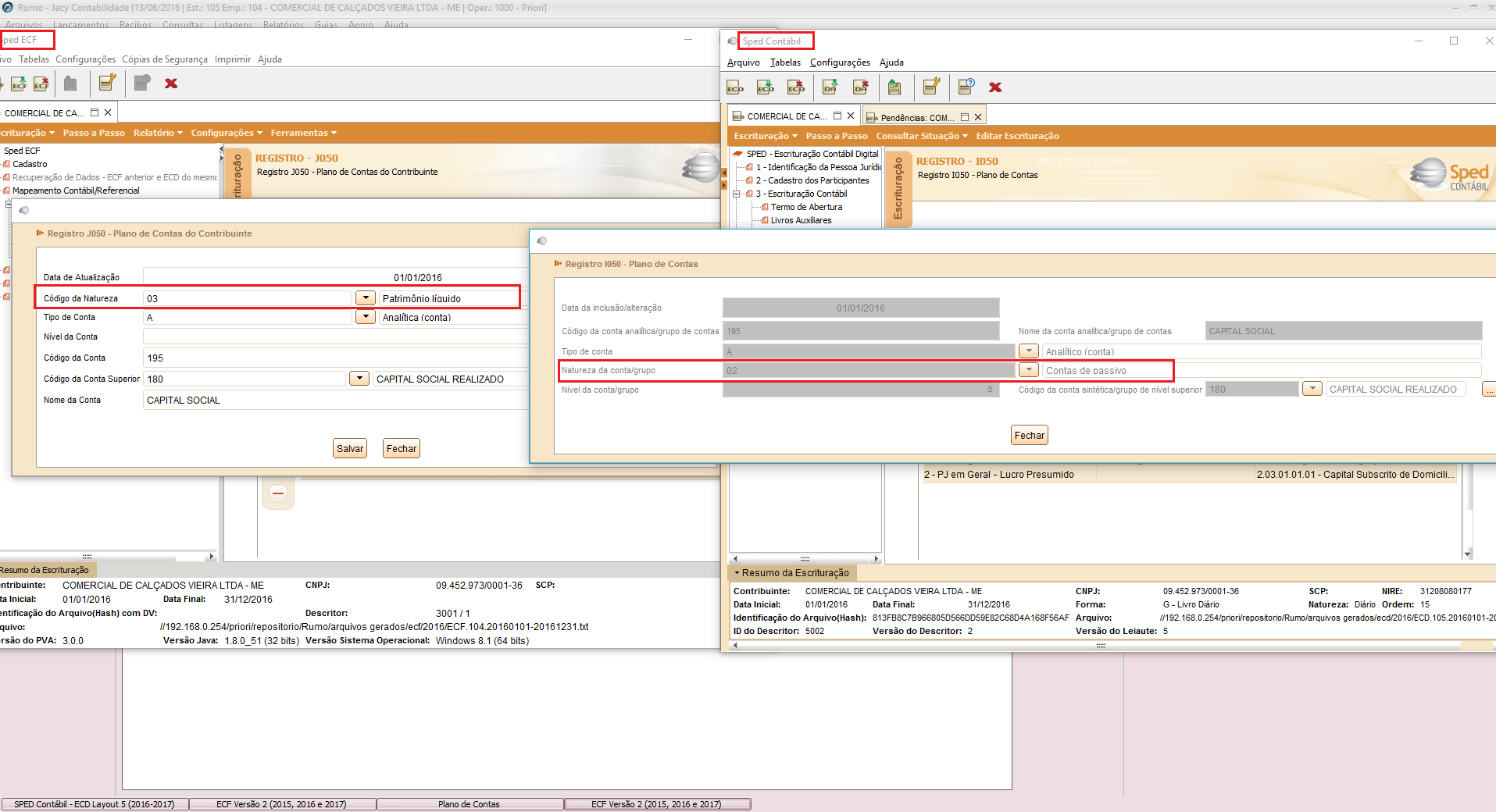
Task: Switch to Plano de Contas bottom tab
Action: point(470,804)
